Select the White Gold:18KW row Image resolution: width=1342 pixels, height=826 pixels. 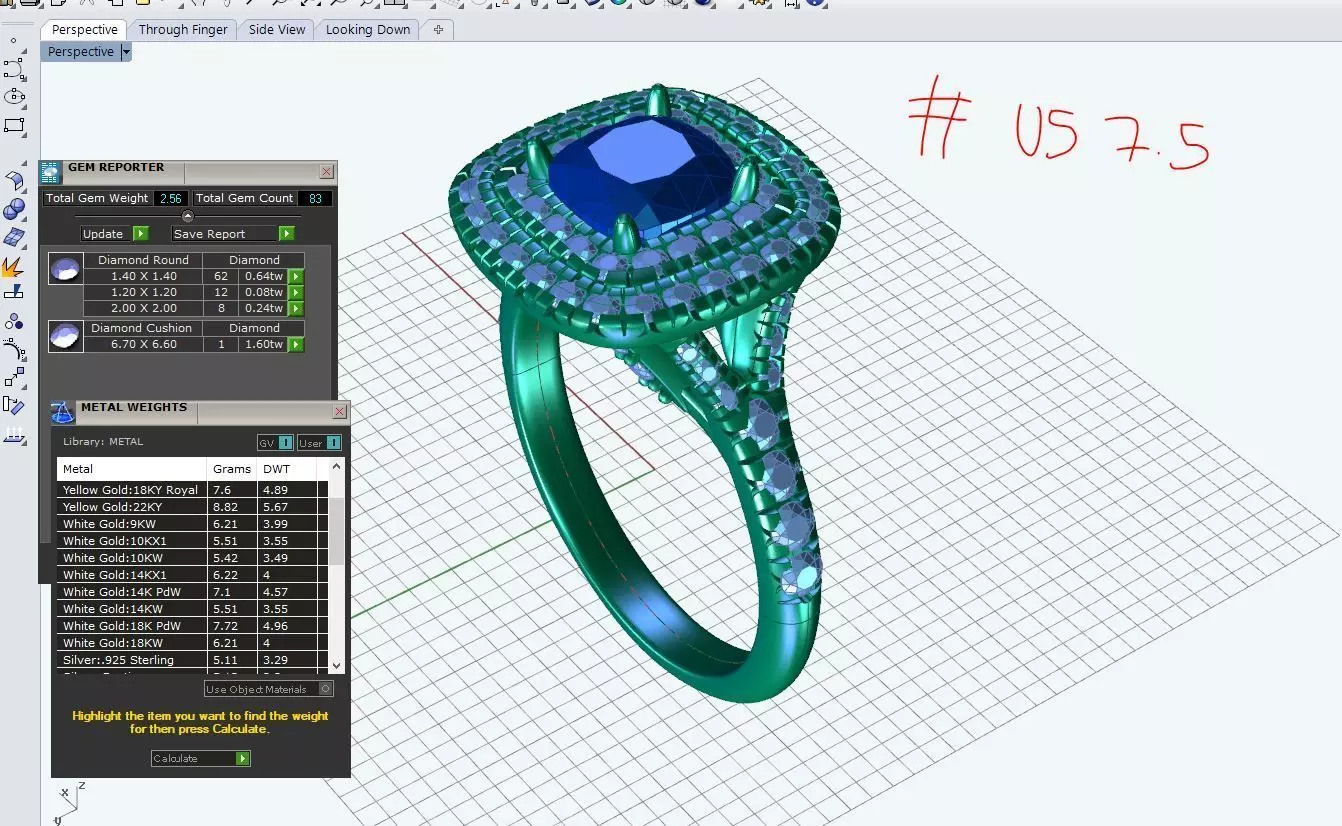point(192,643)
